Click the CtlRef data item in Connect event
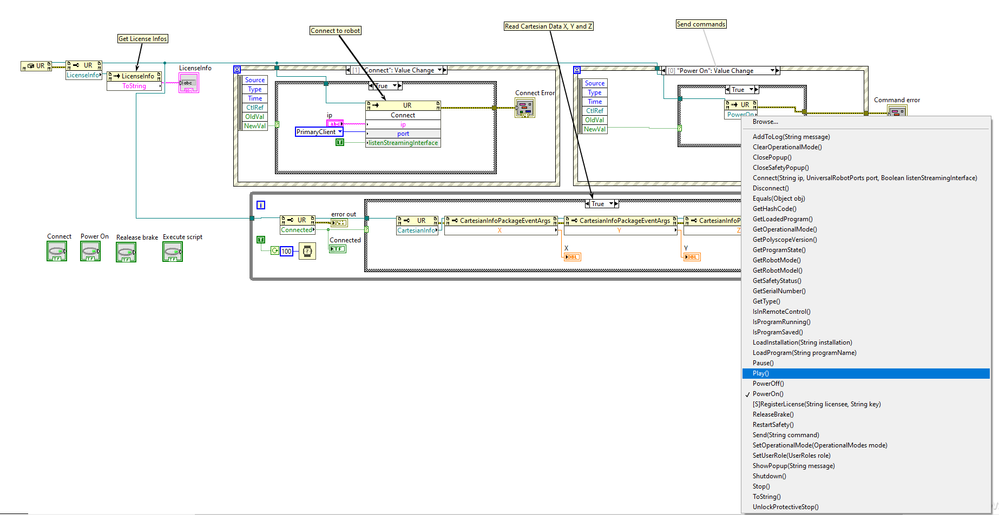The image size is (999, 515). coord(255,108)
